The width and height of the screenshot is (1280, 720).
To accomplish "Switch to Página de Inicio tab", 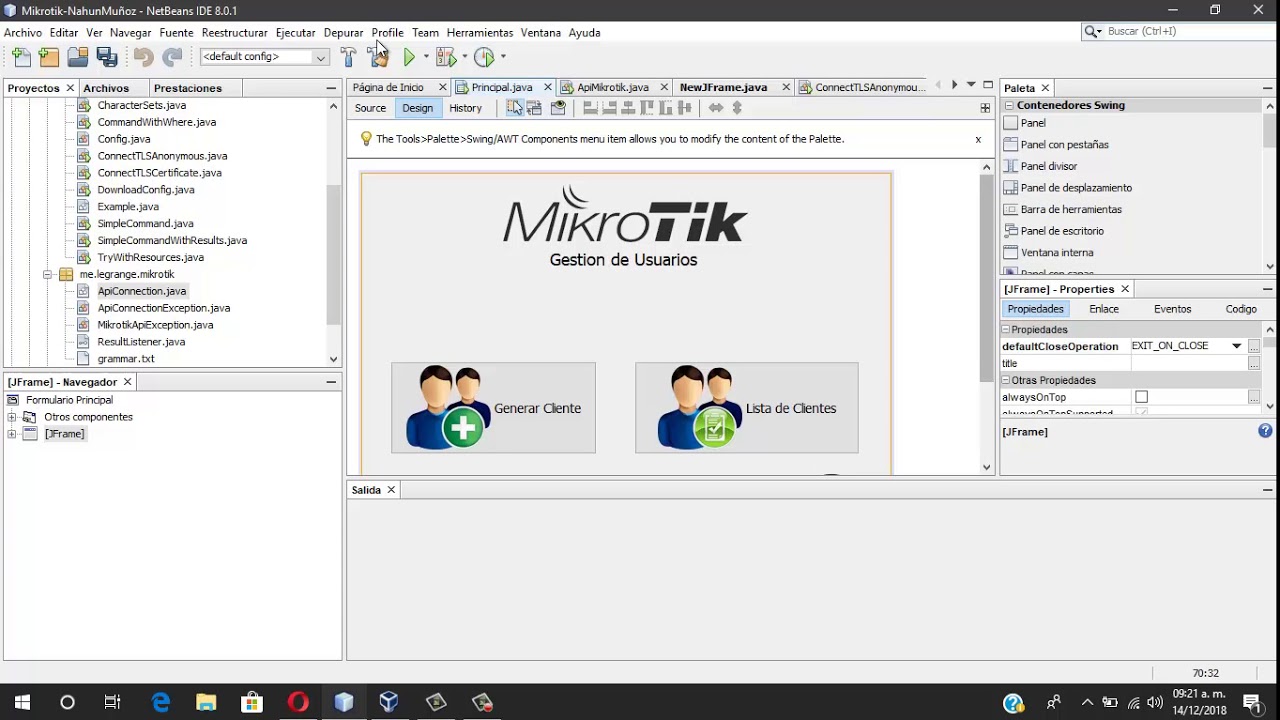I will (388, 87).
